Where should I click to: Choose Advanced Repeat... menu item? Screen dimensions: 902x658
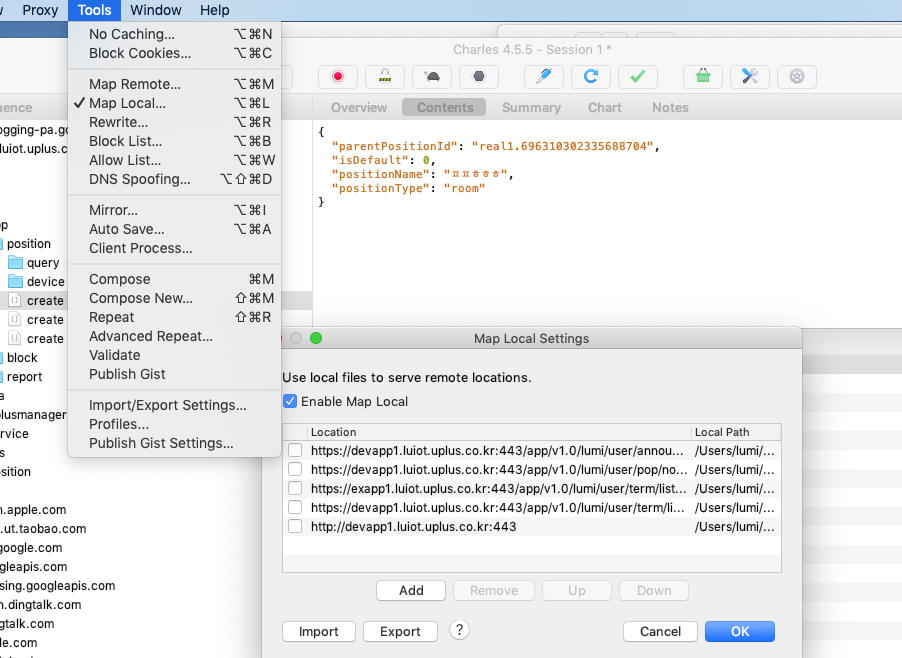click(174, 336)
